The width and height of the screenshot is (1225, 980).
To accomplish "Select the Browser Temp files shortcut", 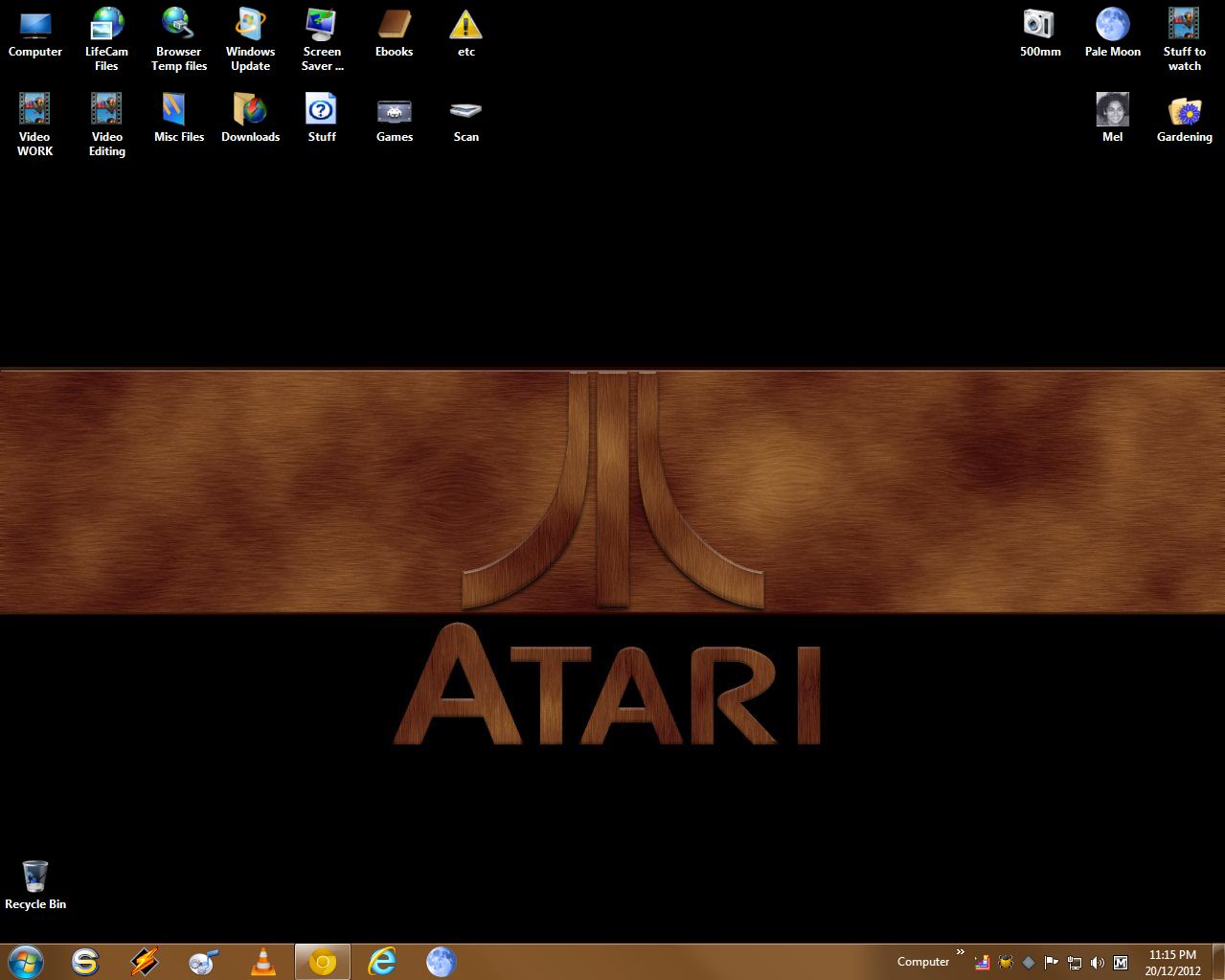I will click(x=179, y=39).
